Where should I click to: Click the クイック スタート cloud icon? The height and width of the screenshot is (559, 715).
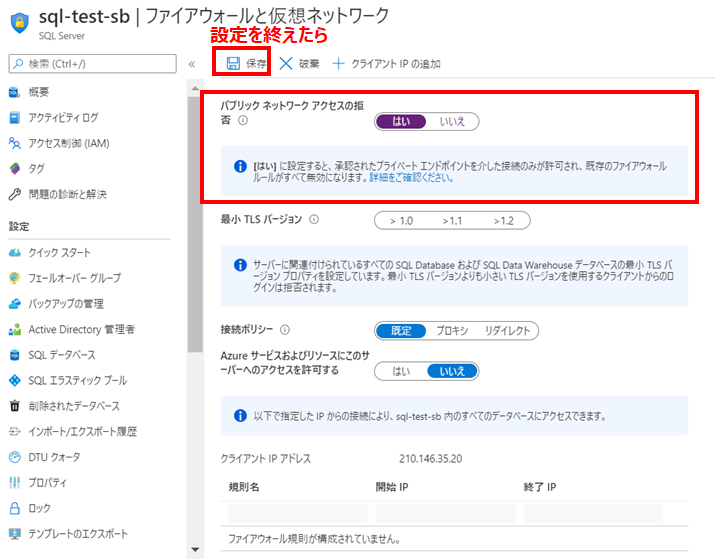click(x=15, y=253)
